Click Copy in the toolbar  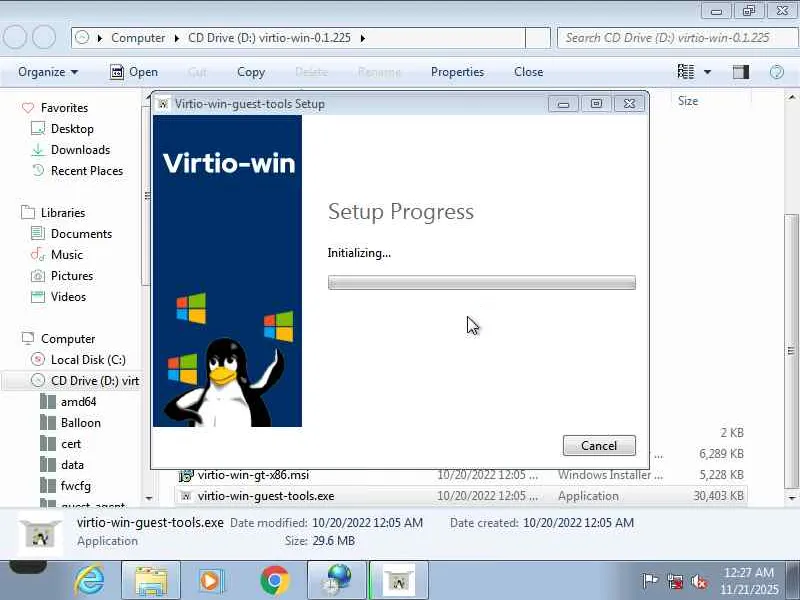[251, 72]
